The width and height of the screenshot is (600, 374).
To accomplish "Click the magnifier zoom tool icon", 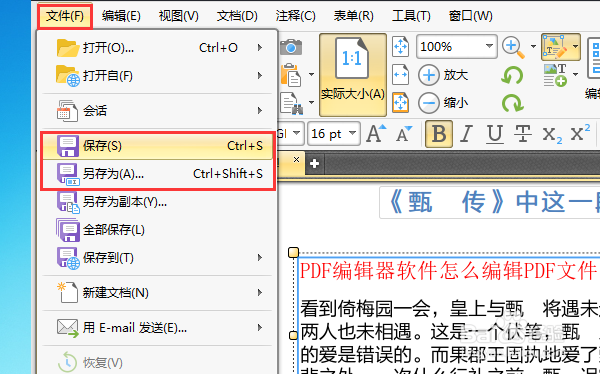I will 513,47.
